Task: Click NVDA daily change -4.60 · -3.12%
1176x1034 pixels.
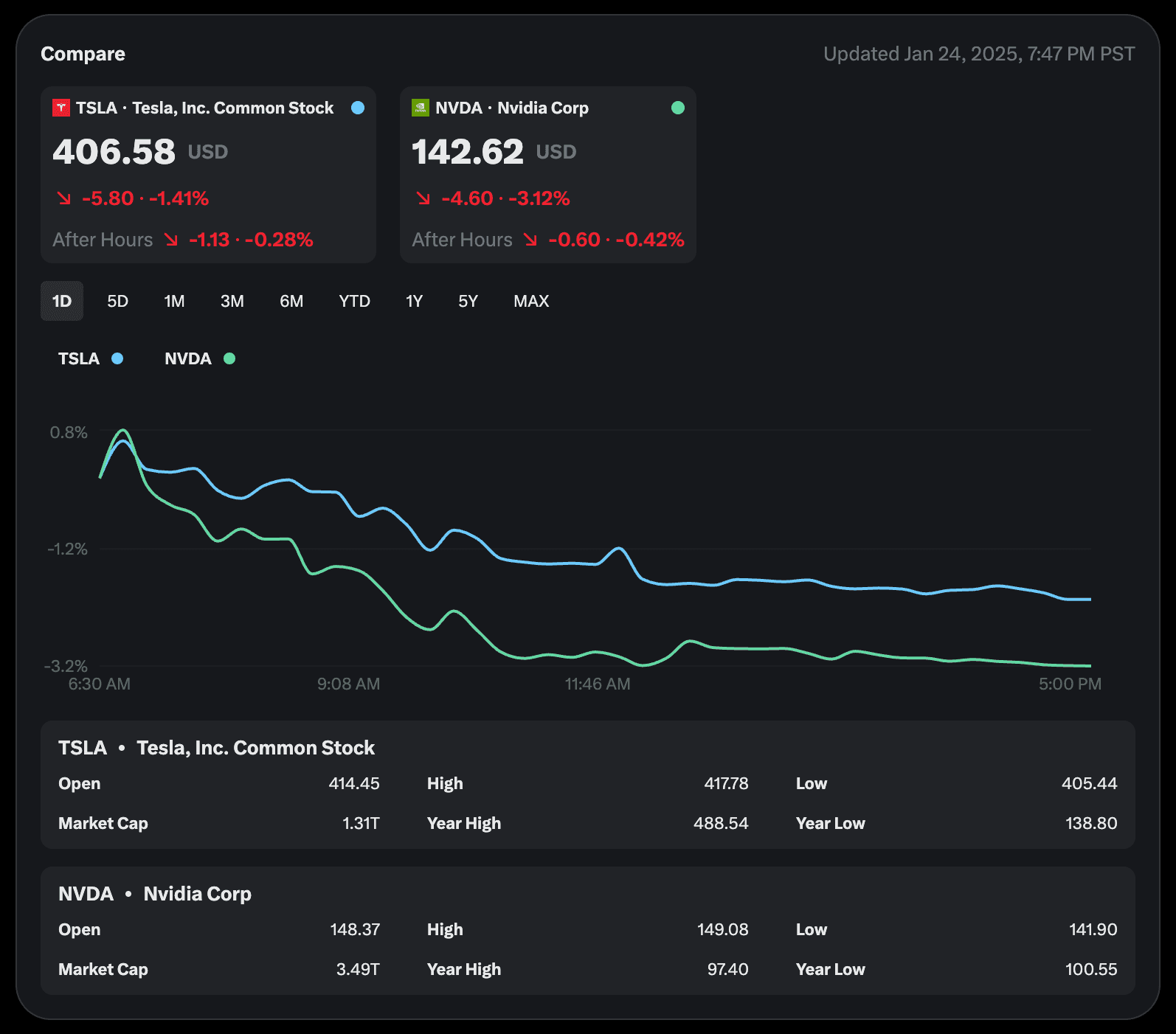Action: [x=505, y=198]
